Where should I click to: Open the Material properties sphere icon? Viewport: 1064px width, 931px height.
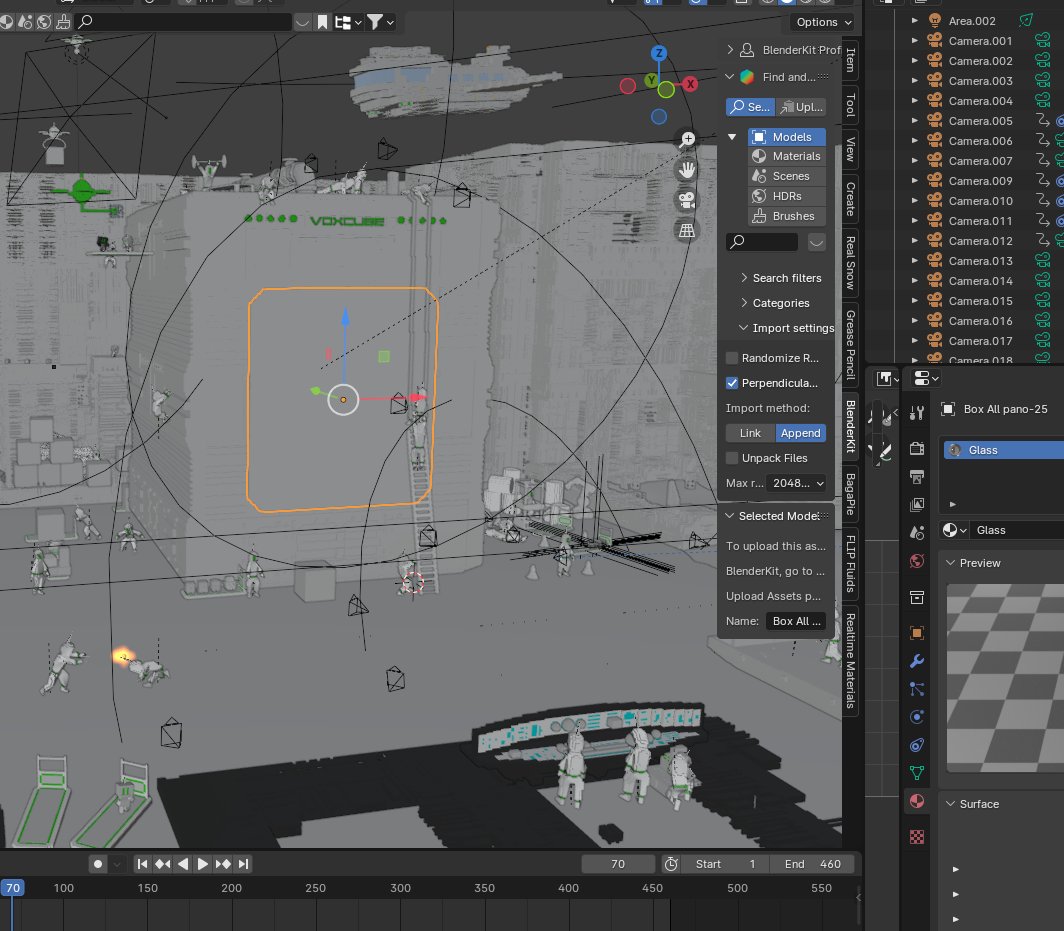[917, 801]
